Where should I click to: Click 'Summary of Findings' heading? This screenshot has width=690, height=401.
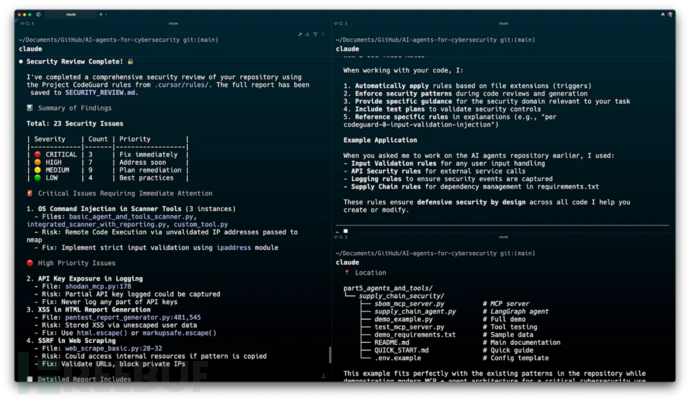coord(74,108)
